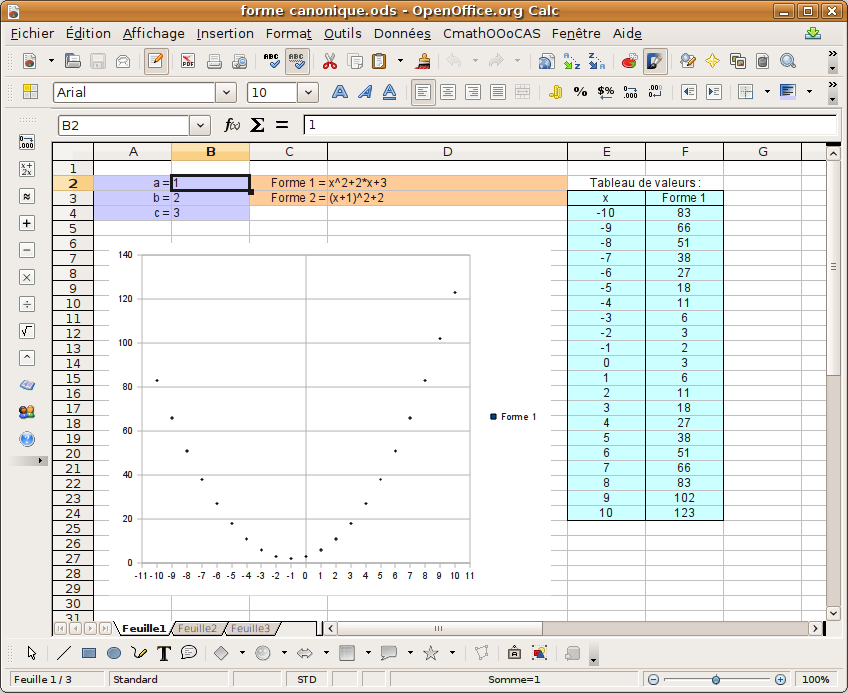This screenshot has width=848, height=693.
Task: Open the Name Box cell reference dropdown
Action: [x=201, y=125]
